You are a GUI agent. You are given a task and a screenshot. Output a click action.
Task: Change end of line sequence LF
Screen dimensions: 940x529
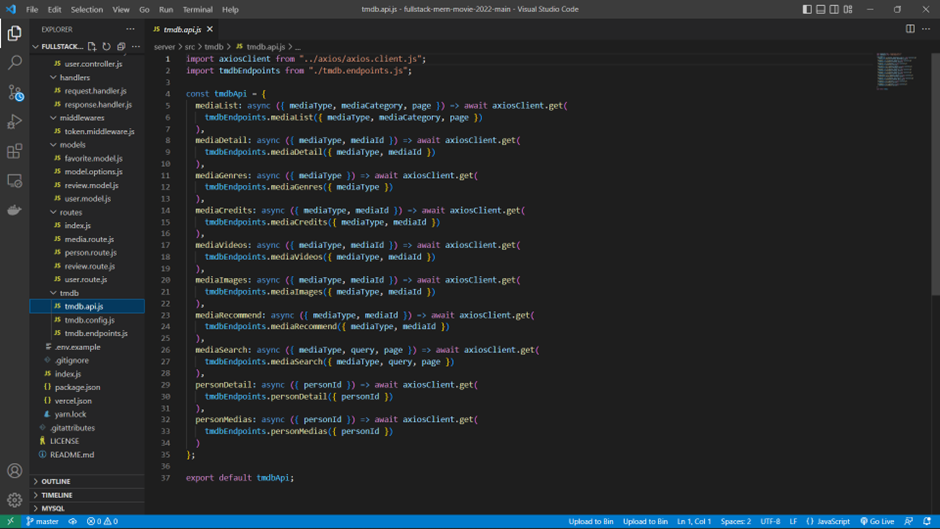coord(793,521)
